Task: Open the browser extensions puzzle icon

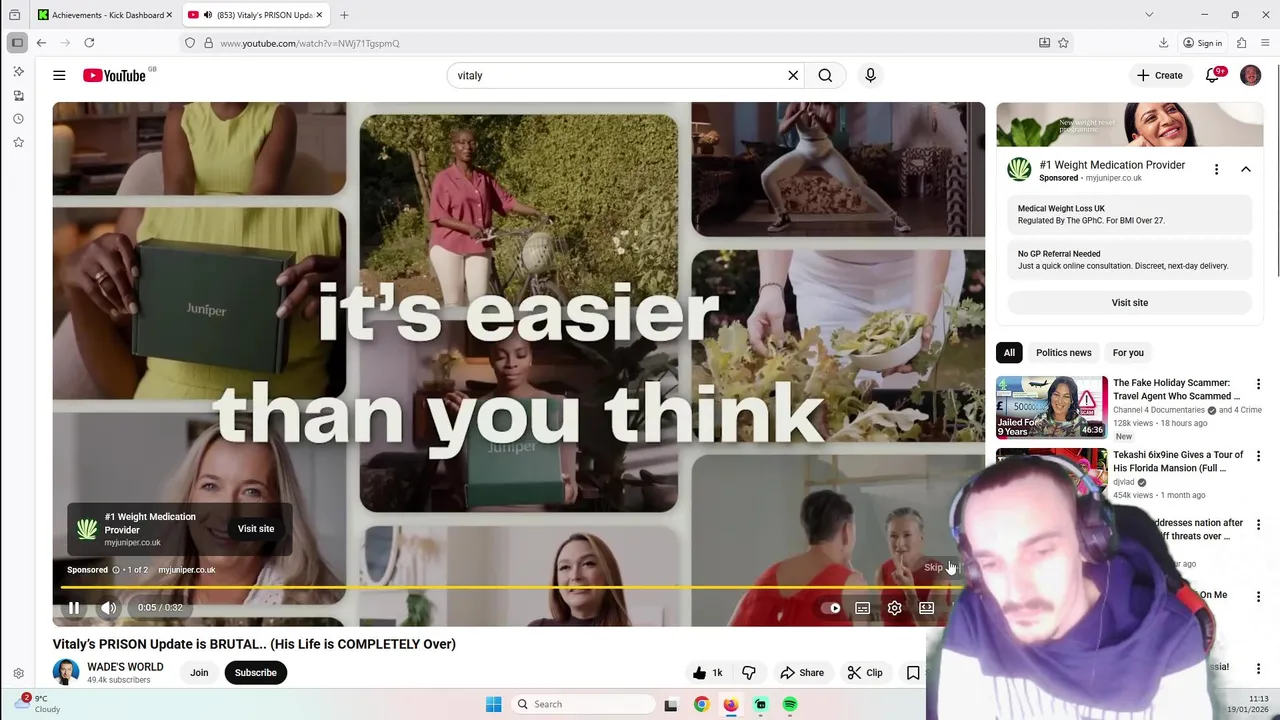Action: pyautogui.click(x=1241, y=43)
